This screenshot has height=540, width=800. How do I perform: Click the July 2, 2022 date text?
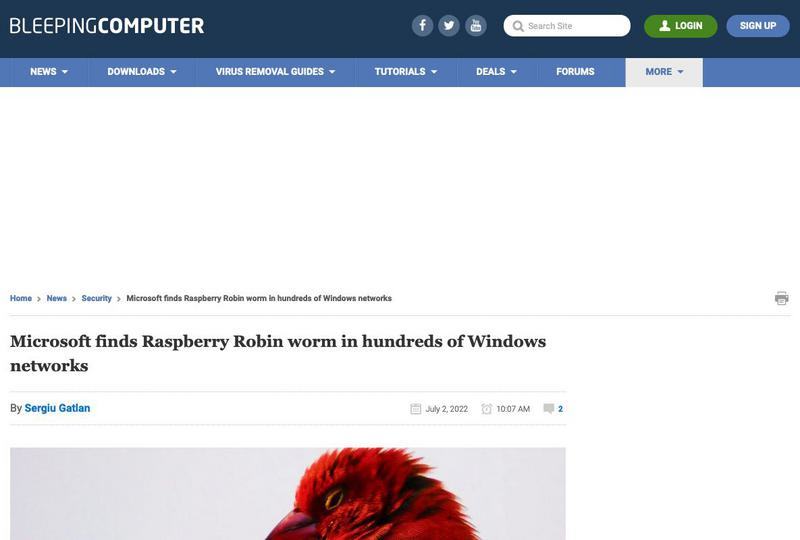click(446, 409)
